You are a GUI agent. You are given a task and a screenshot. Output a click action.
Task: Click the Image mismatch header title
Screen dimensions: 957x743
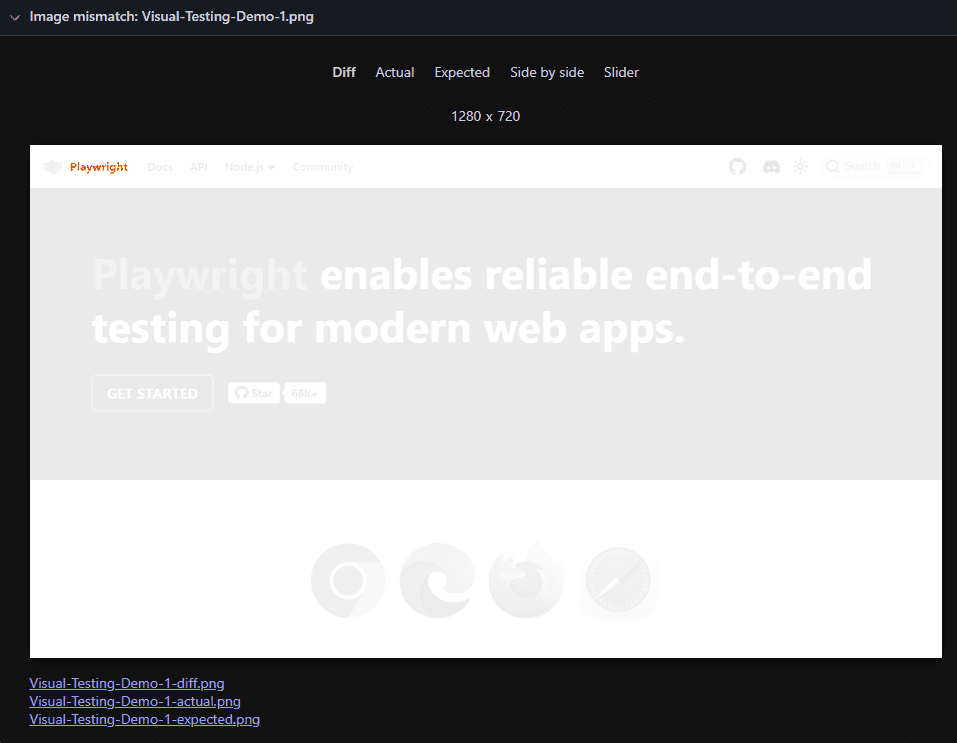172,16
